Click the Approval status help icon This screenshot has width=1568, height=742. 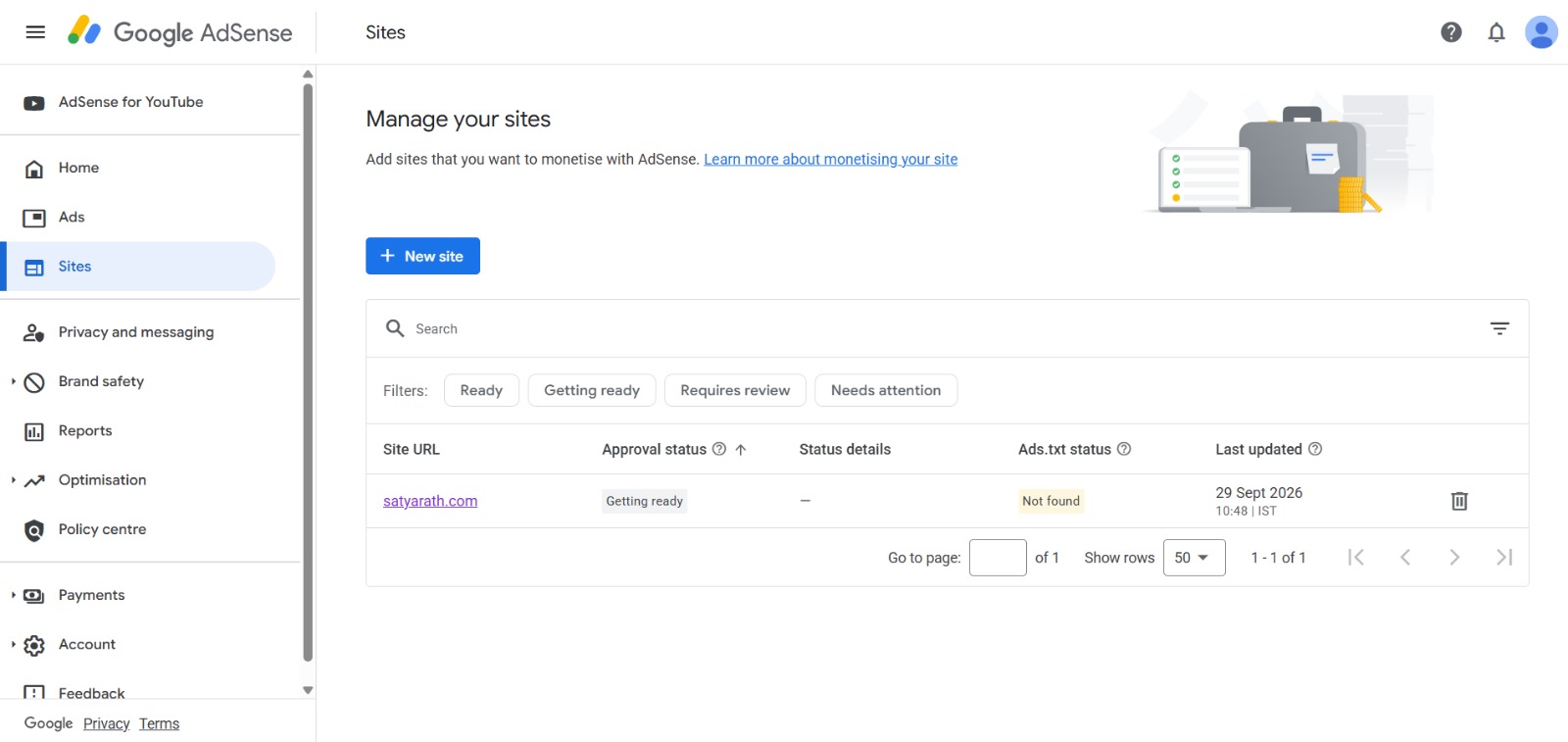point(719,449)
